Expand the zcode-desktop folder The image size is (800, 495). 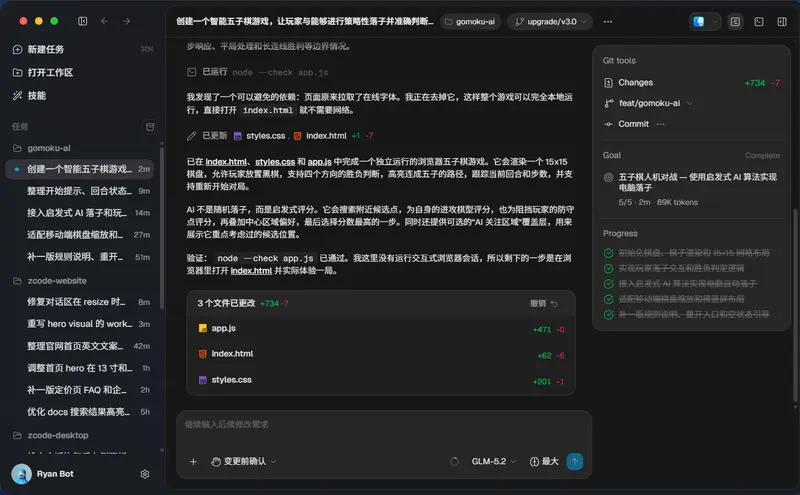pos(51,435)
